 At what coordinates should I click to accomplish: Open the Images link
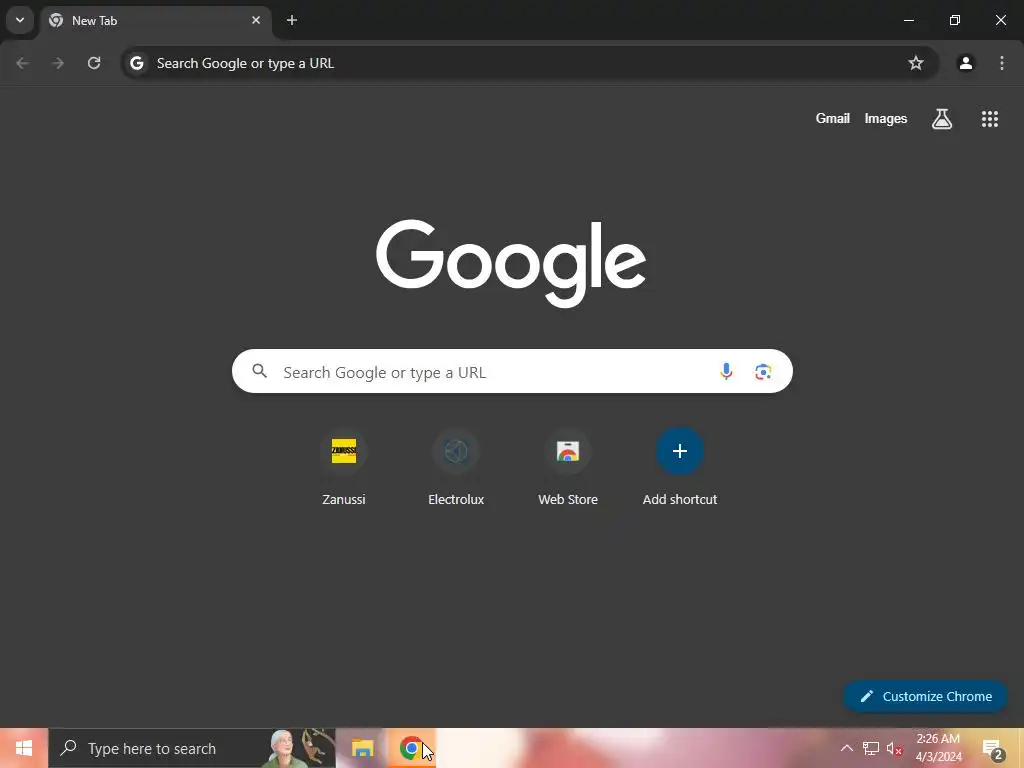[885, 119]
